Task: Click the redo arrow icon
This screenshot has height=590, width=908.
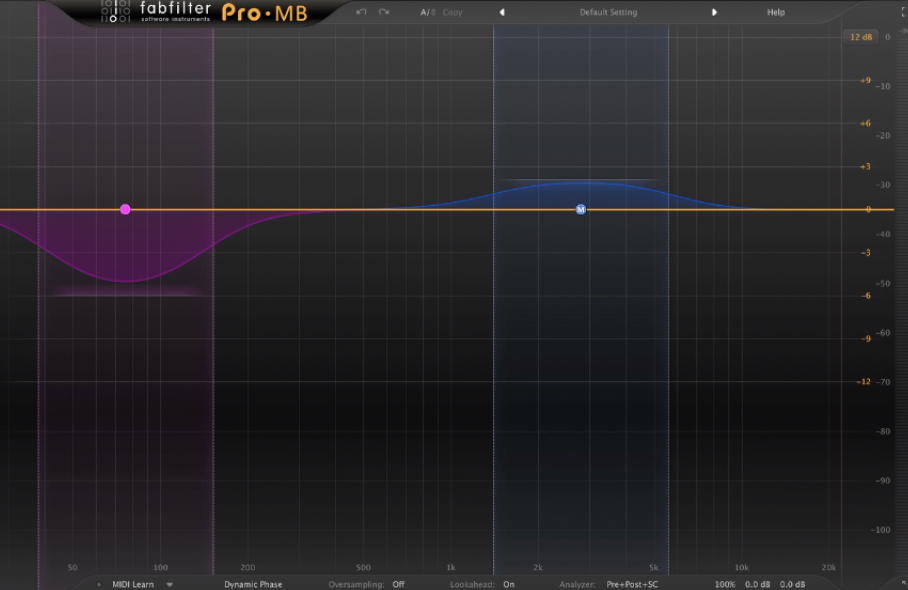Action: click(383, 12)
